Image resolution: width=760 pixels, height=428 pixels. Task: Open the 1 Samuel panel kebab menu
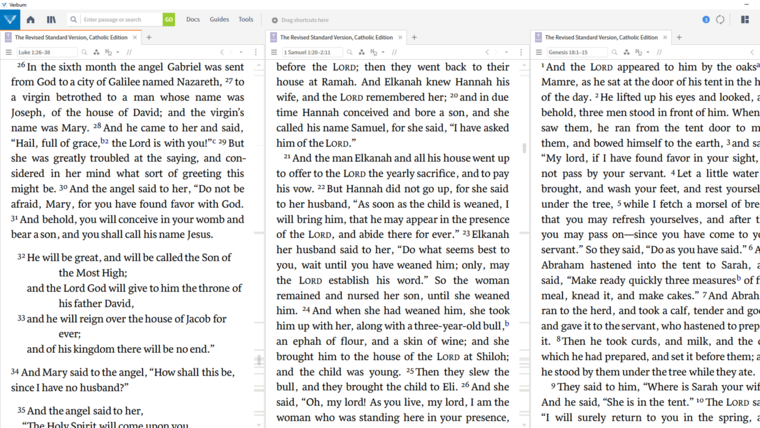521,52
